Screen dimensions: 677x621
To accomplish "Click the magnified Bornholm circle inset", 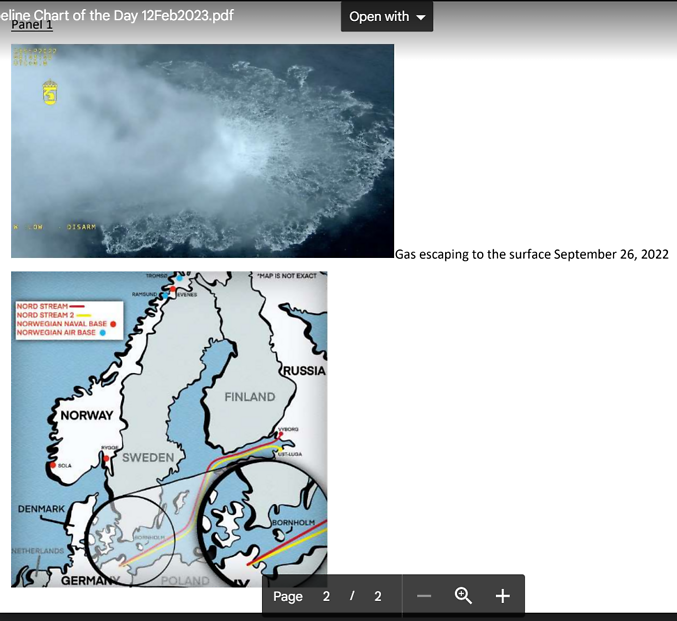I will (264, 526).
